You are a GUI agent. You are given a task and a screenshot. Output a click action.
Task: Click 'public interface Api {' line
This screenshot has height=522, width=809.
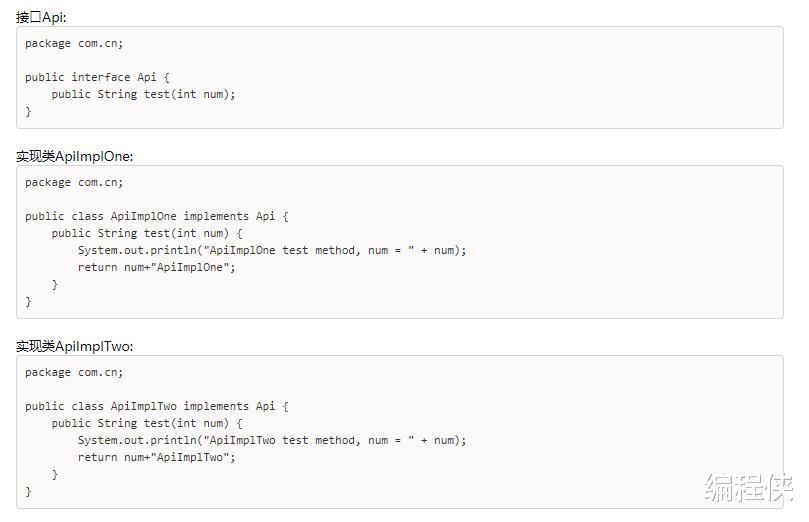pos(98,77)
